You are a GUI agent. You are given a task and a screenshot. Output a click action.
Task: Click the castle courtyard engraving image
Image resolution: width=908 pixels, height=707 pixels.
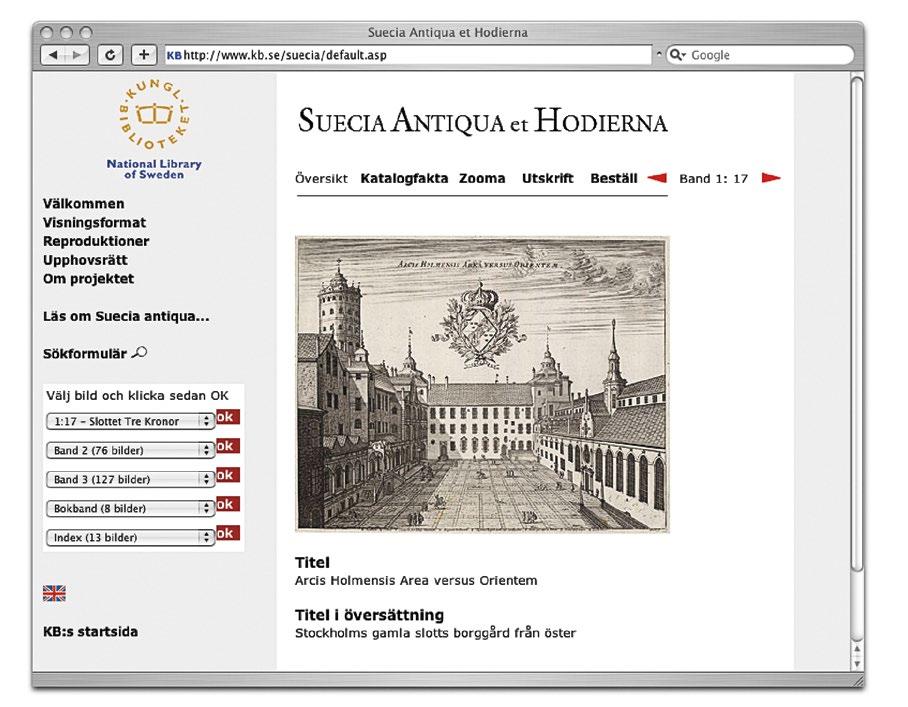coord(482,384)
